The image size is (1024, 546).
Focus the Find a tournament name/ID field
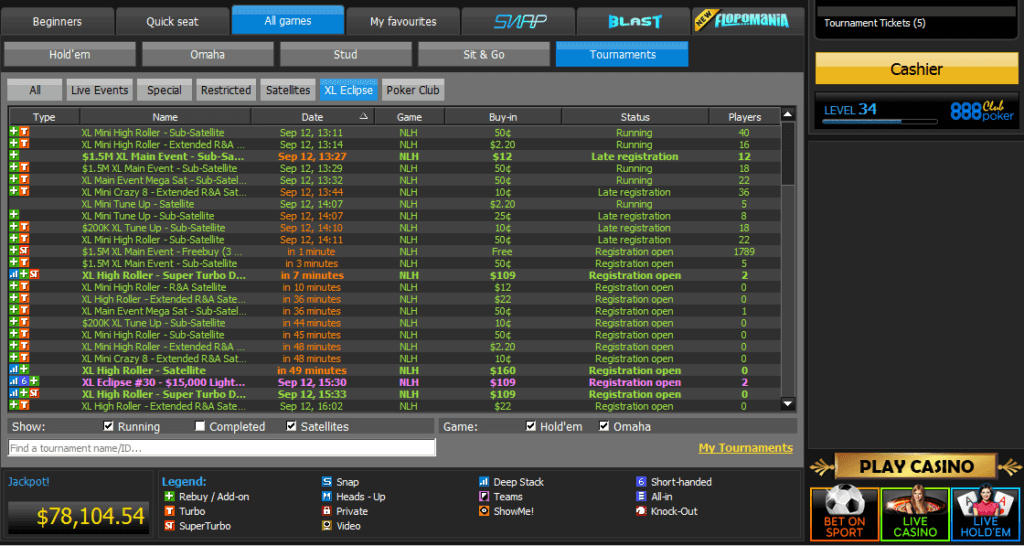click(221, 448)
